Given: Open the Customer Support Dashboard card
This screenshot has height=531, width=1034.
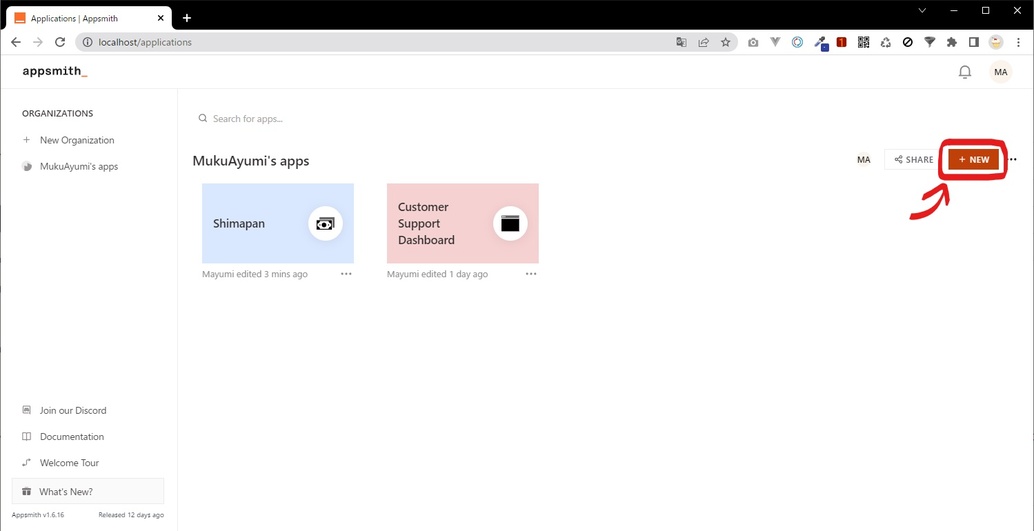Looking at the screenshot, I should [462, 224].
